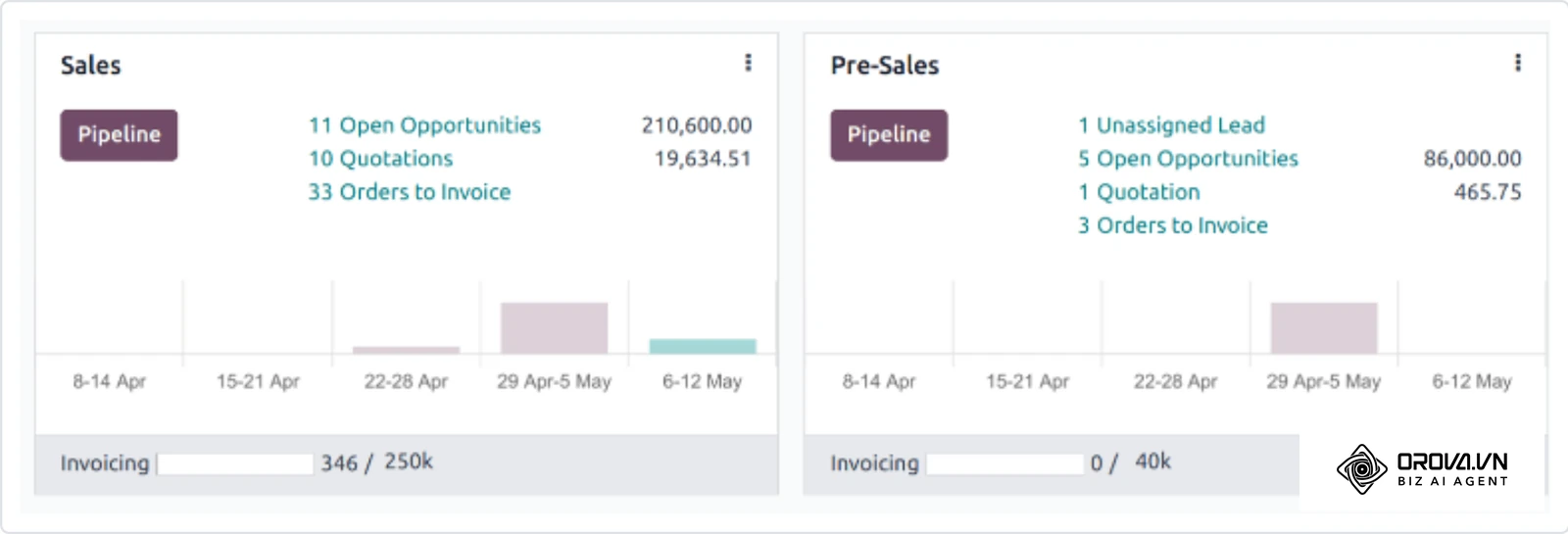This screenshot has width=1568, height=534.
Task: Open 11 Open Opportunities link
Action: click(x=424, y=125)
